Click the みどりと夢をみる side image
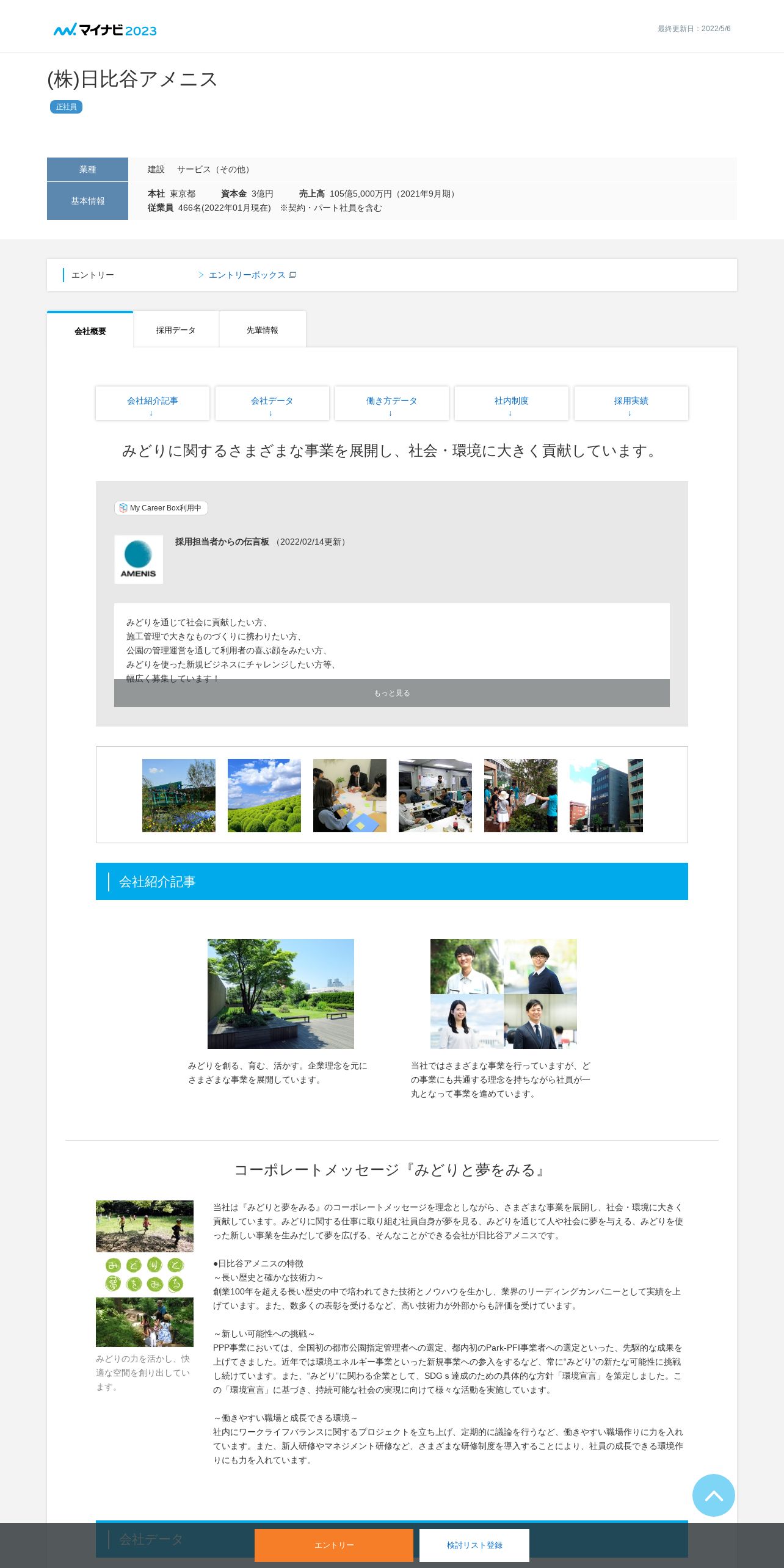This screenshot has width=784, height=1568. click(x=145, y=1274)
